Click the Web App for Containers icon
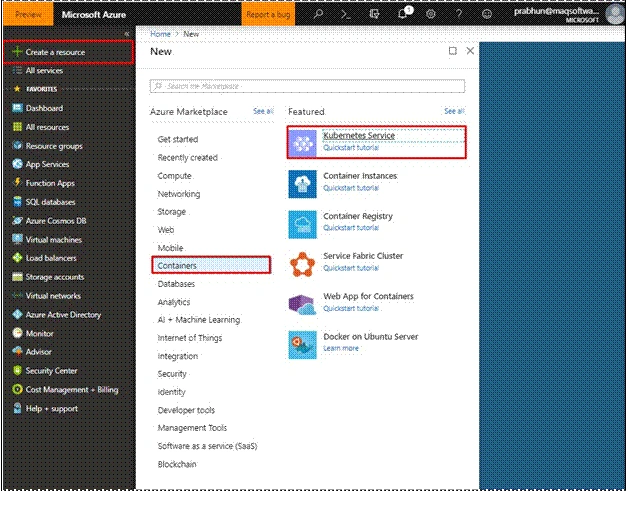 302,305
